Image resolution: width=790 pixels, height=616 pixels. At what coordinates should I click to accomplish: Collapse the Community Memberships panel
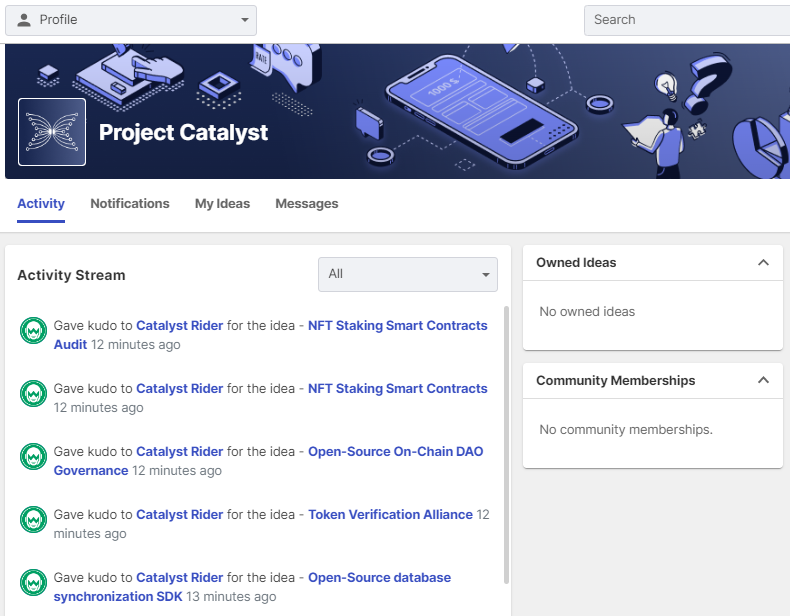tap(763, 380)
